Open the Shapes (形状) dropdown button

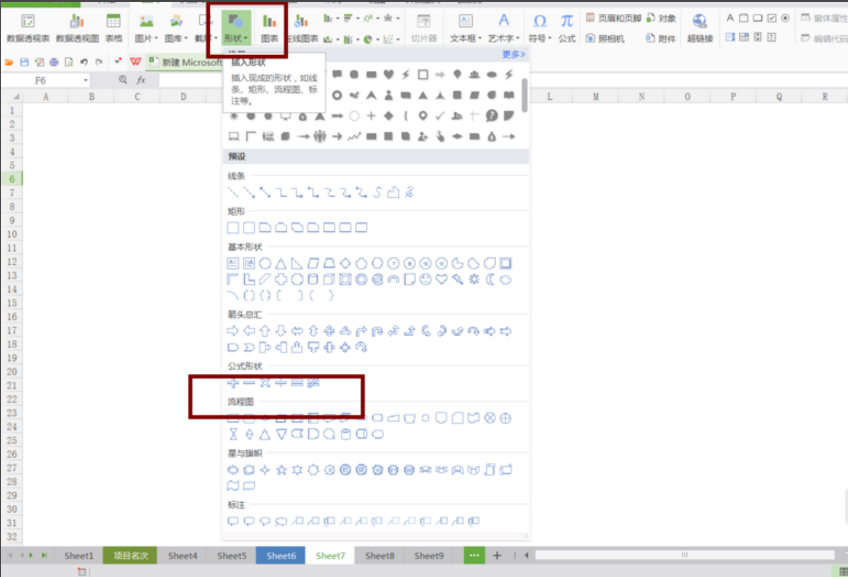tap(236, 28)
